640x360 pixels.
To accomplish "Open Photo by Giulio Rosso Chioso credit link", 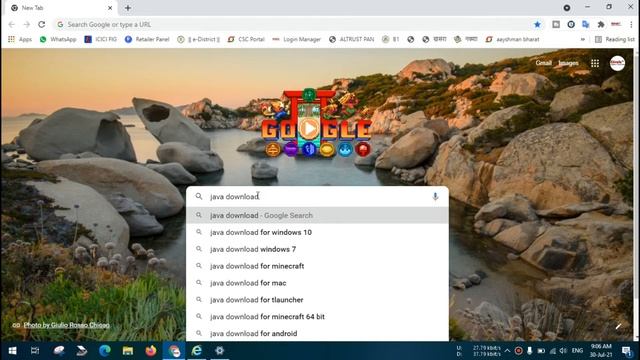I will coord(66,325).
